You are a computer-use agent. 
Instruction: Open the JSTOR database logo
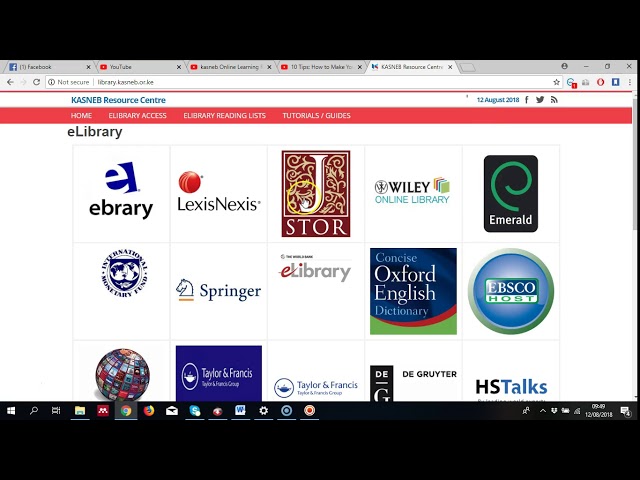(x=316, y=193)
